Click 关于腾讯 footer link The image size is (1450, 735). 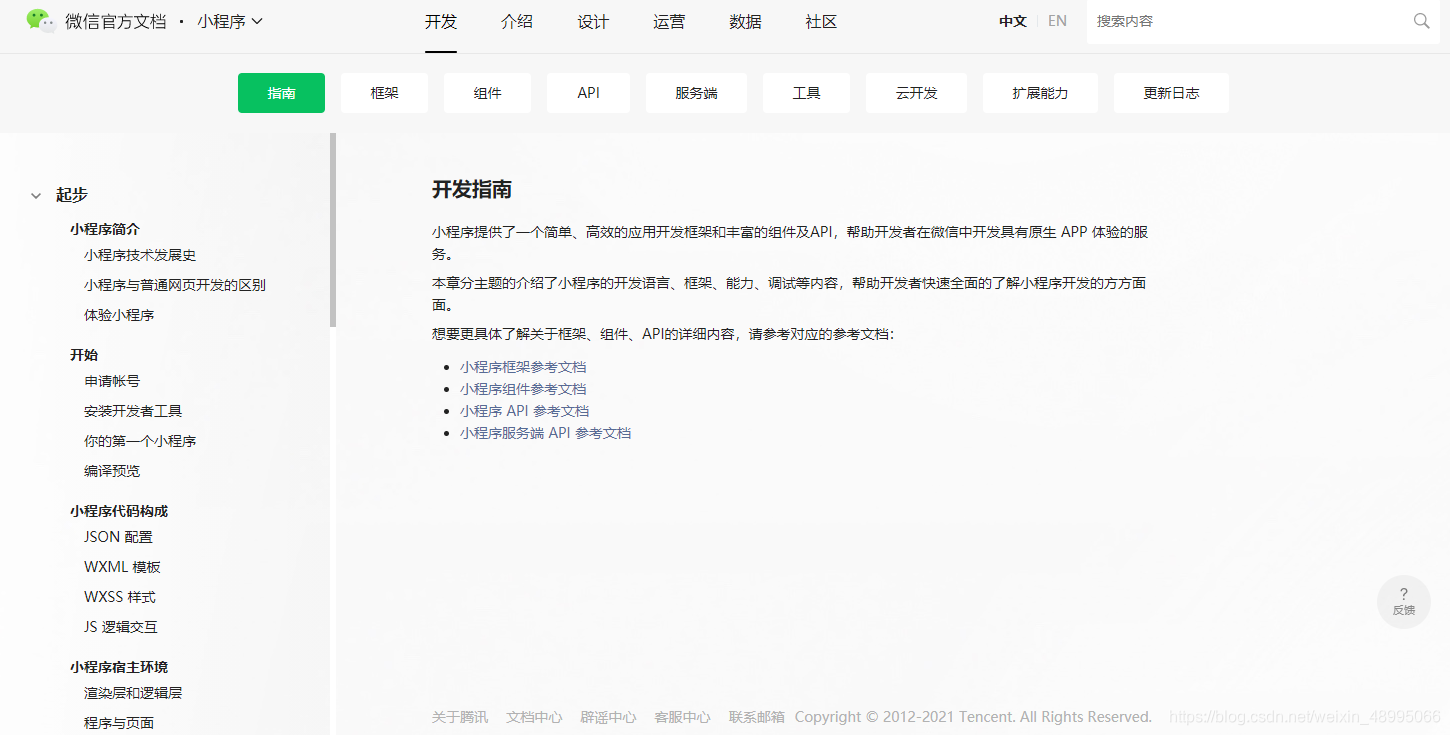460,717
